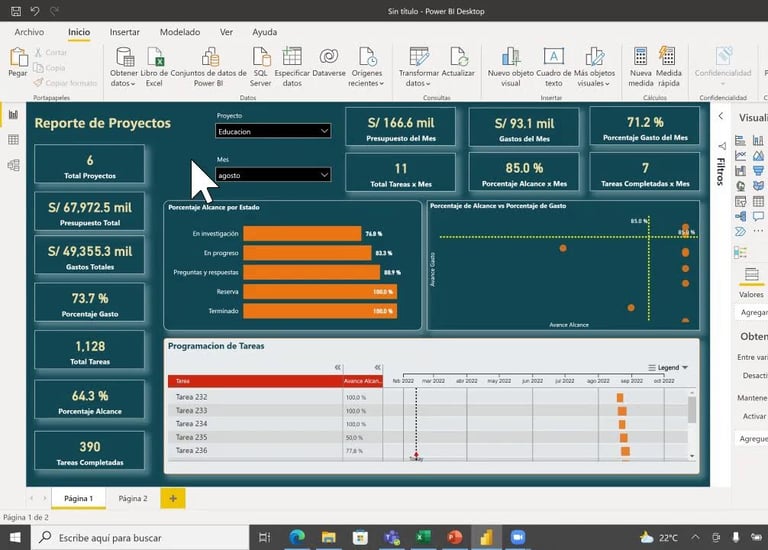This screenshot has height=550, width=768.
Task: Collapse the Visualizaciones pane chevron
Action: pyautogui.click(x=720, y=116)
